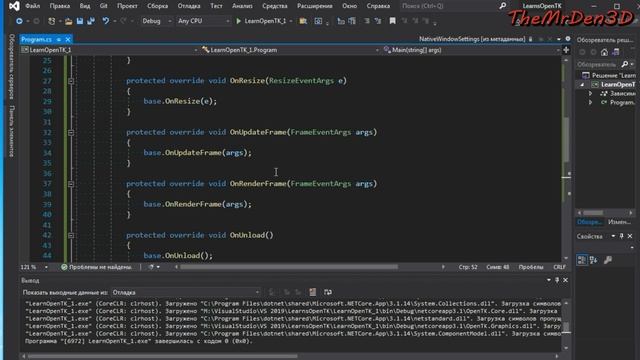Click the clear output icon in Output panel
Viewport: 640px width, 360px height.
[x=313, y=292]
